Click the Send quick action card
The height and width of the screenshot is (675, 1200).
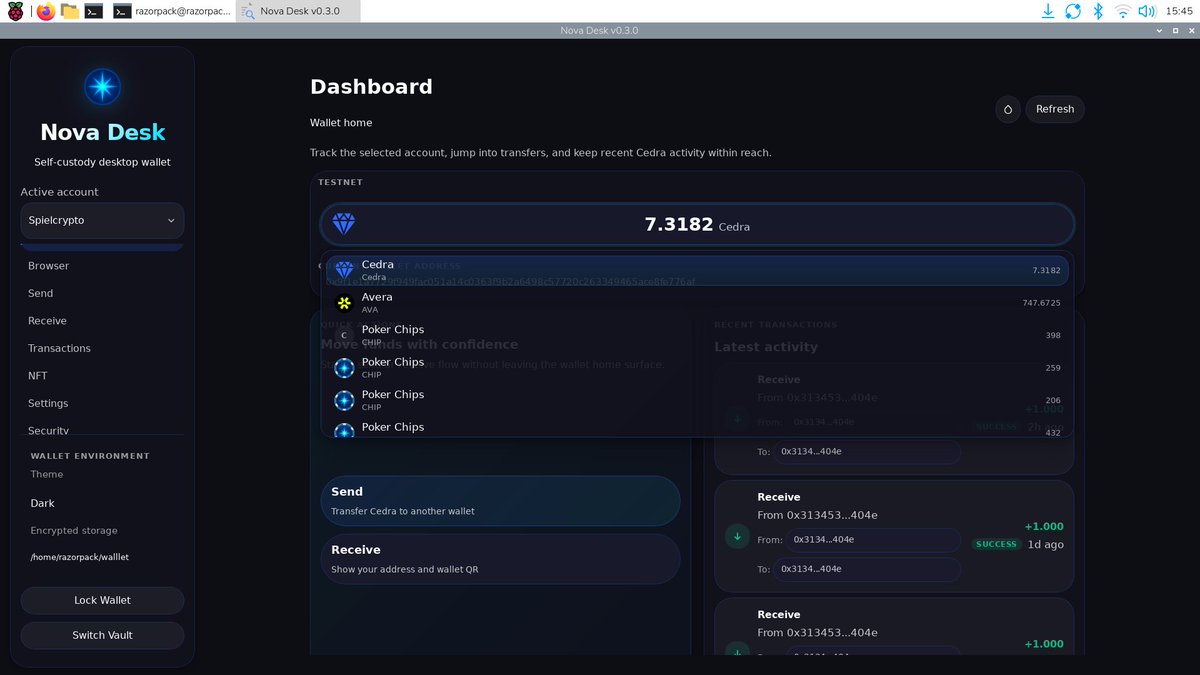click(500, 500)
